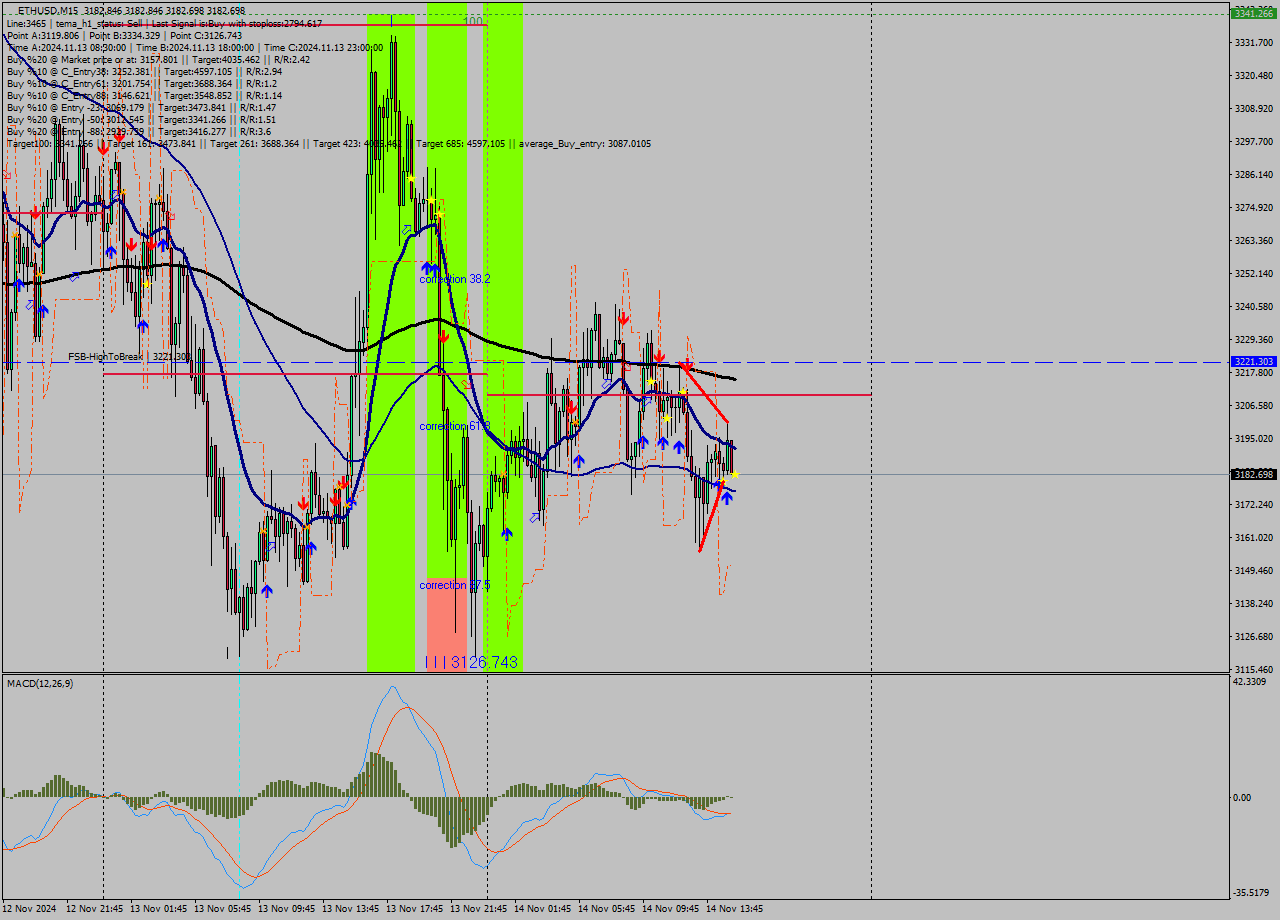The image size is (1280, 920).
Task: Click the 3252.140 price axis value
Action: point(1255,273)
